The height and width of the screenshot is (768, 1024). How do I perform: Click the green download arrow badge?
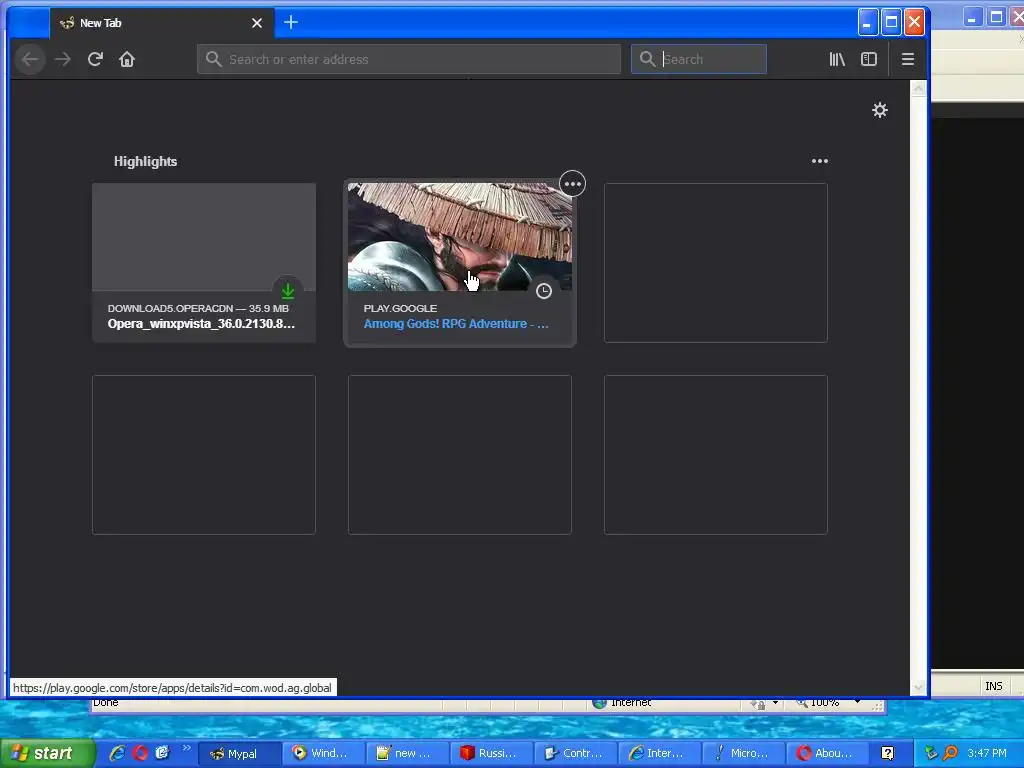click(288, 291)
